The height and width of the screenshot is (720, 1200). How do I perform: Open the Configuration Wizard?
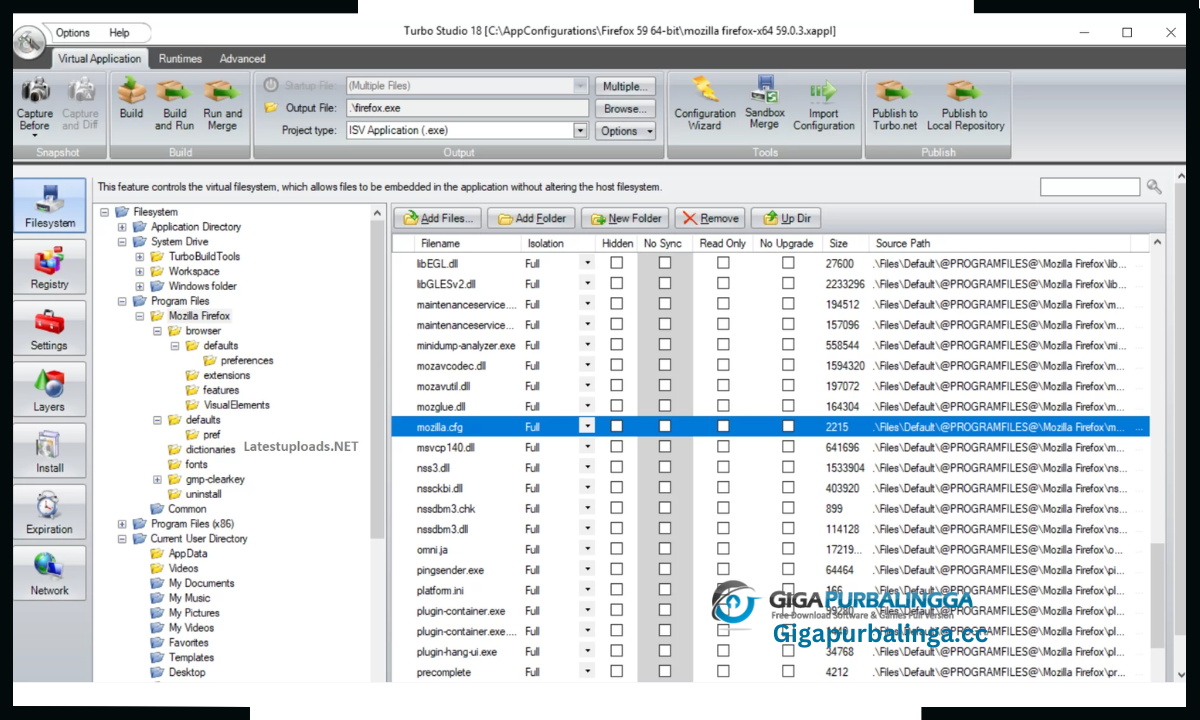point(705,105)
